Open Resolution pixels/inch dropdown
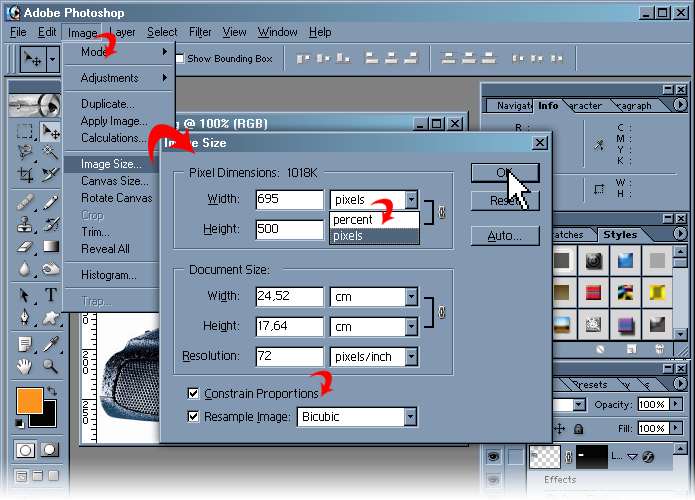Image resolution: width=695 pixels, height=500 pixels. click(411, 356)
